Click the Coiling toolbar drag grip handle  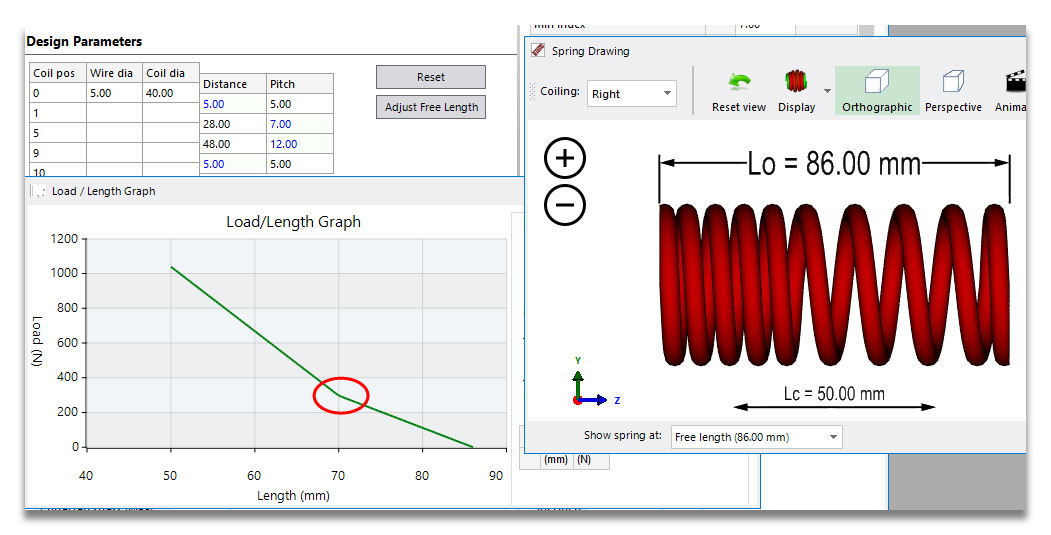(x=533, y=91)
